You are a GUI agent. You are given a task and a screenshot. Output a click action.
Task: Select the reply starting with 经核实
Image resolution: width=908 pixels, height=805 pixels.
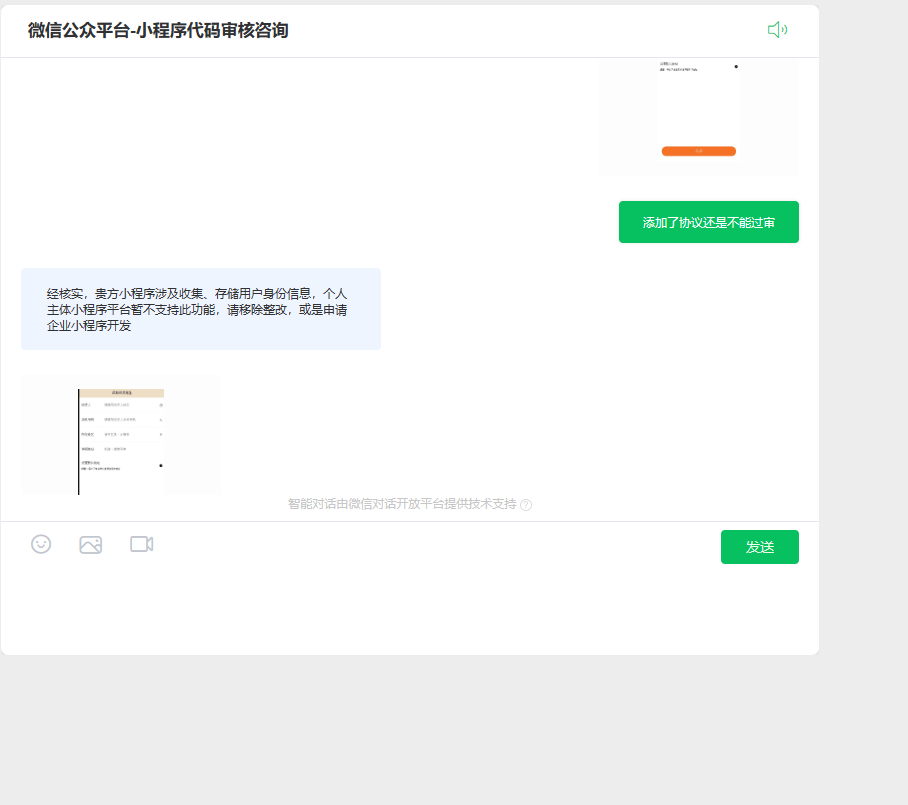point(201,309)
